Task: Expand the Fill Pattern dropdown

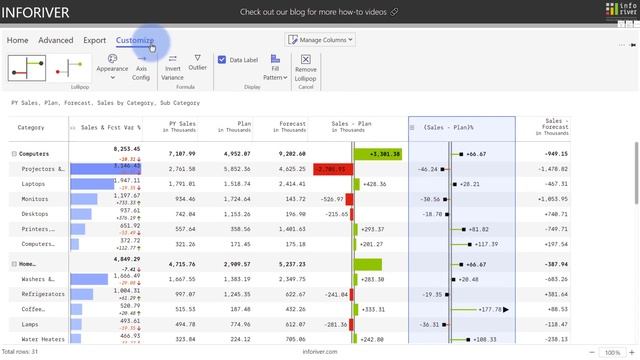Action: point(285,78)
